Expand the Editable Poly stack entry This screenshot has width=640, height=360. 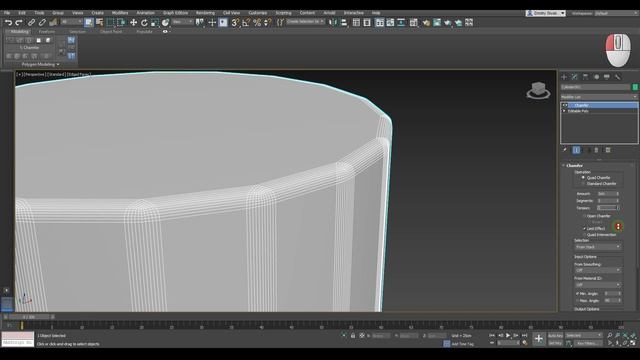pos(564,111)
